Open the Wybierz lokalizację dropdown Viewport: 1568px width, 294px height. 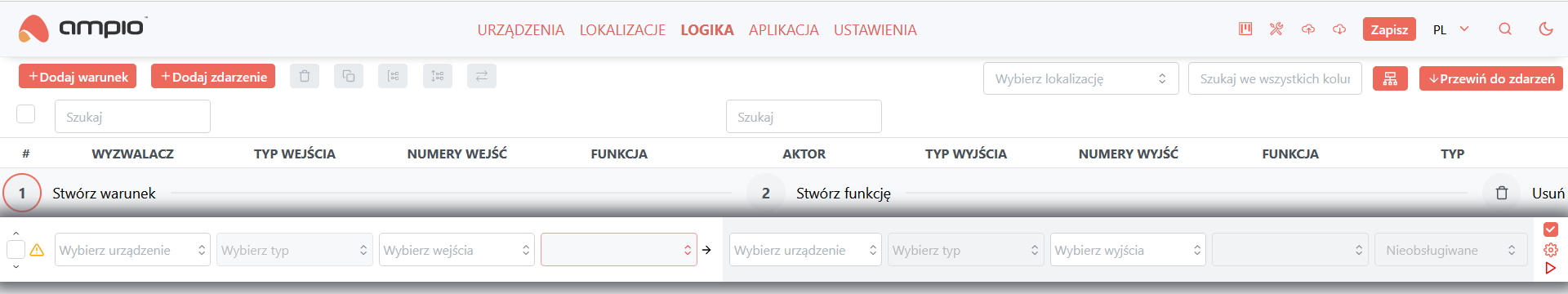point(1081,78)
